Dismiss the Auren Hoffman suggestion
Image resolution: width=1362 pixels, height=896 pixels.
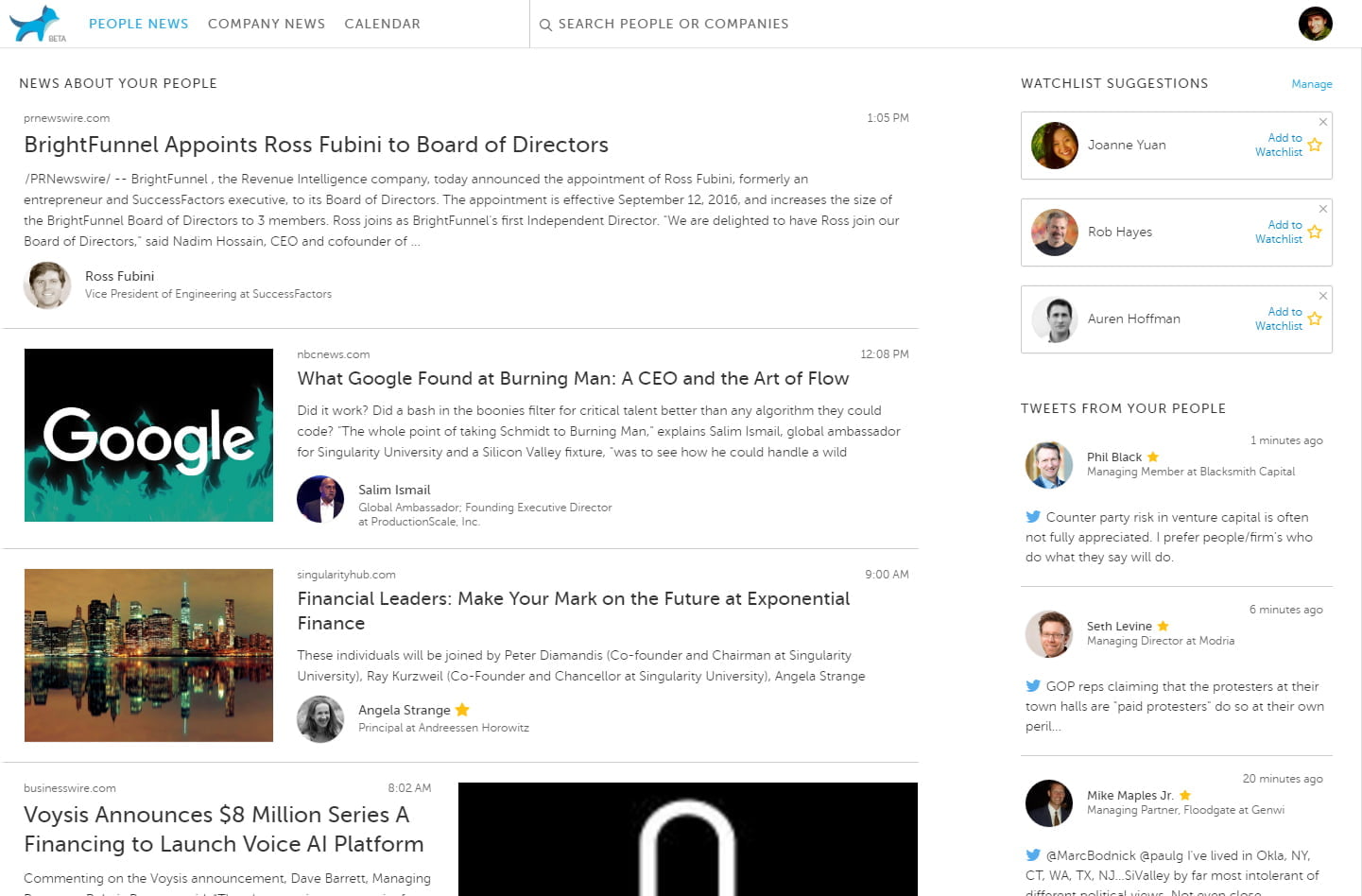(1323, 296)
